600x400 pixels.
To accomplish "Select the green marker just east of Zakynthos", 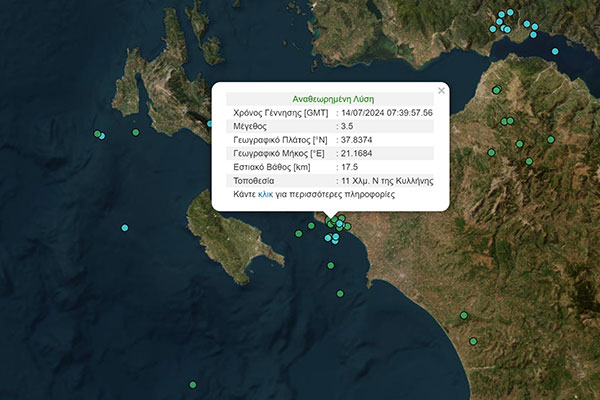I will point(298,234).
